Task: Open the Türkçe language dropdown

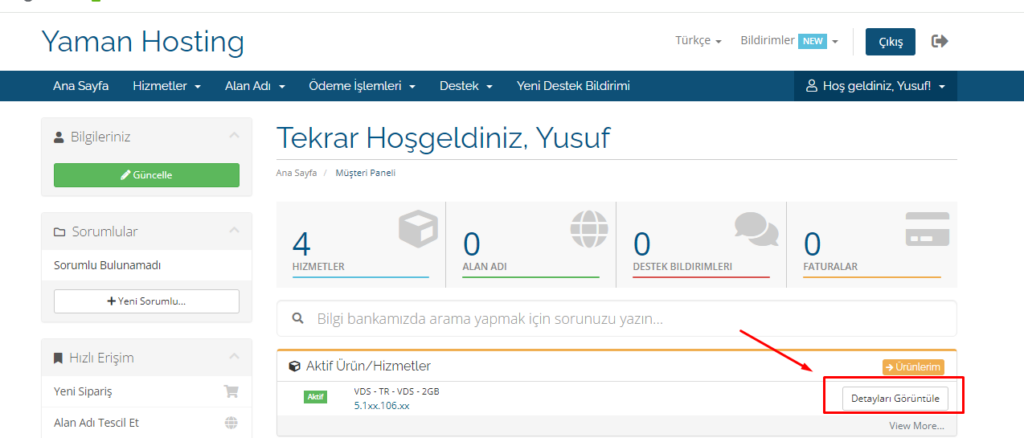Action: 698,41
